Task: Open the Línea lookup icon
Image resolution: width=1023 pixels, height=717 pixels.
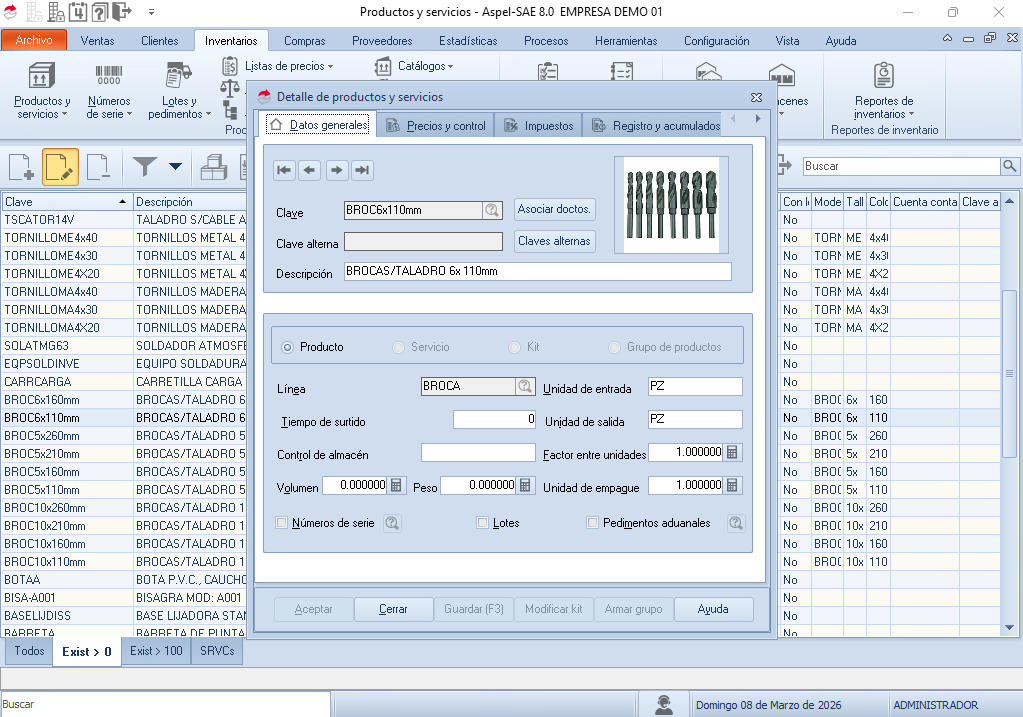Action: pyautogui.click(x=525, y=387)
